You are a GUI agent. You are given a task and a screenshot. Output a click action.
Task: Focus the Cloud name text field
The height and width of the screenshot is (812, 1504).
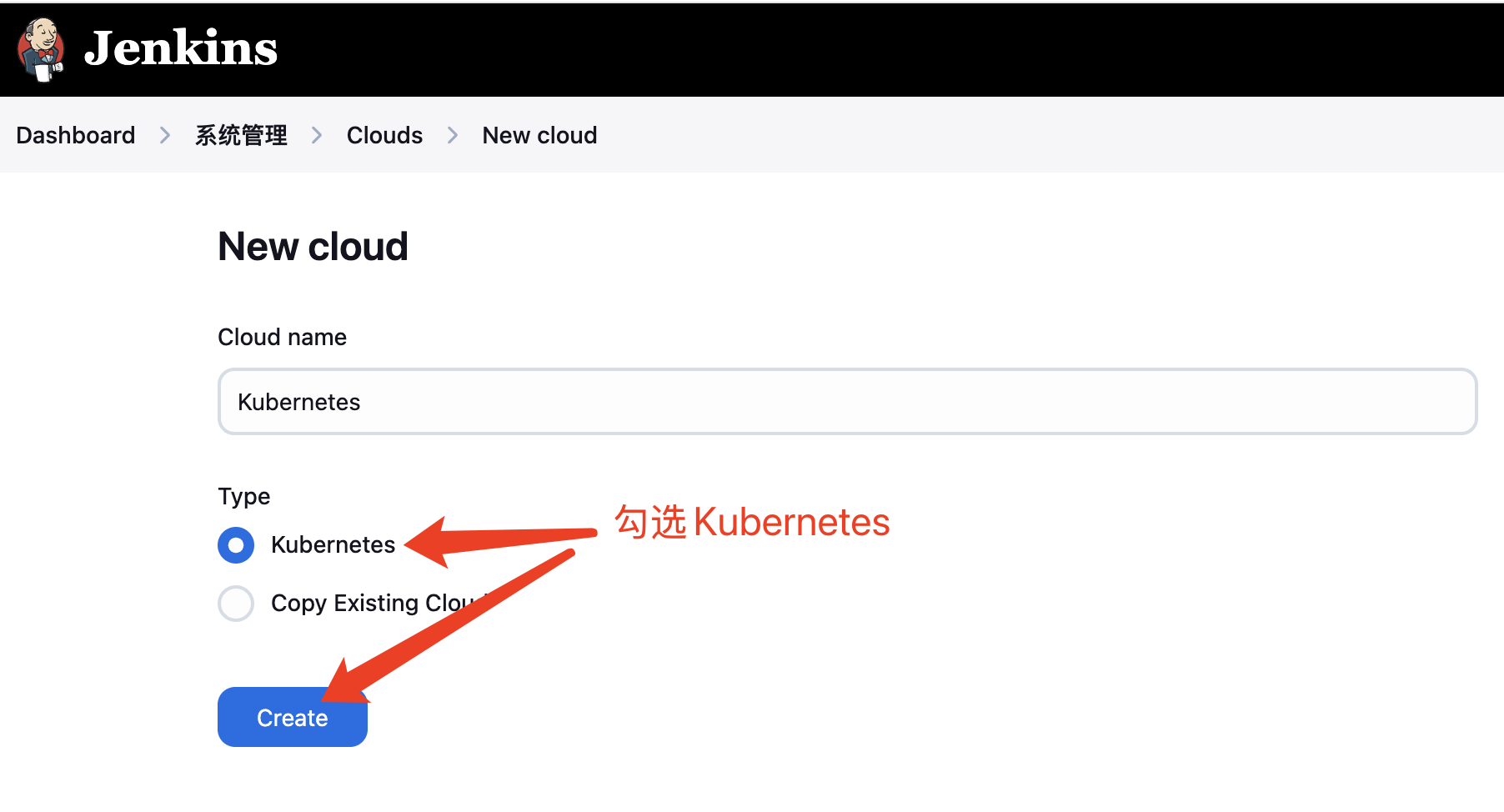point(847,402)
